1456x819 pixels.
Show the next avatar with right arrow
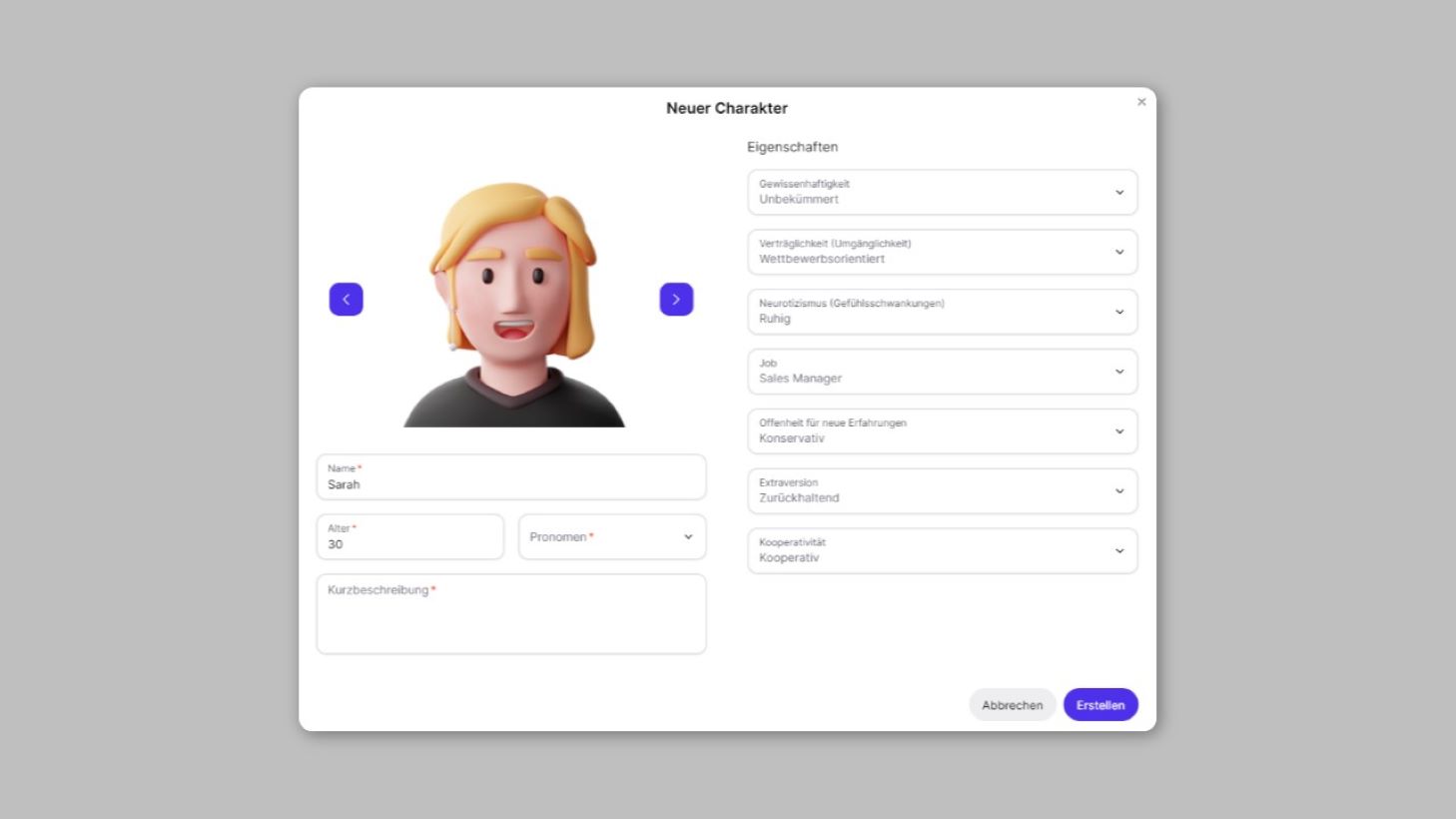coord(676,300)
